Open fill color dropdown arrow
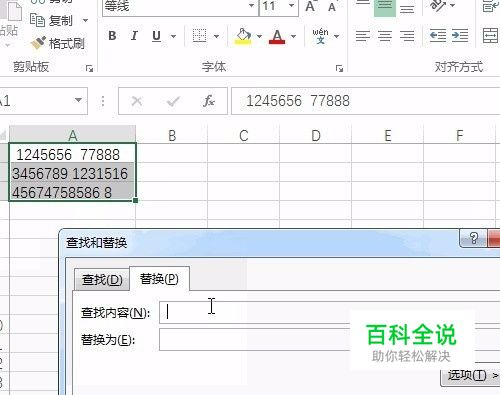 pos(259,36)
